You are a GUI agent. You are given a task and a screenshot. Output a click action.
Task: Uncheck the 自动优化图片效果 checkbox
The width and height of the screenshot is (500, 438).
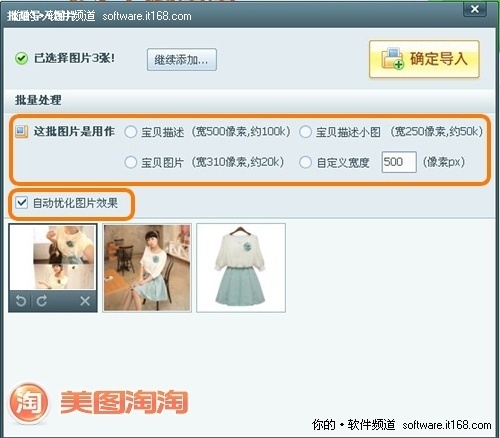(x=21, y=202)
